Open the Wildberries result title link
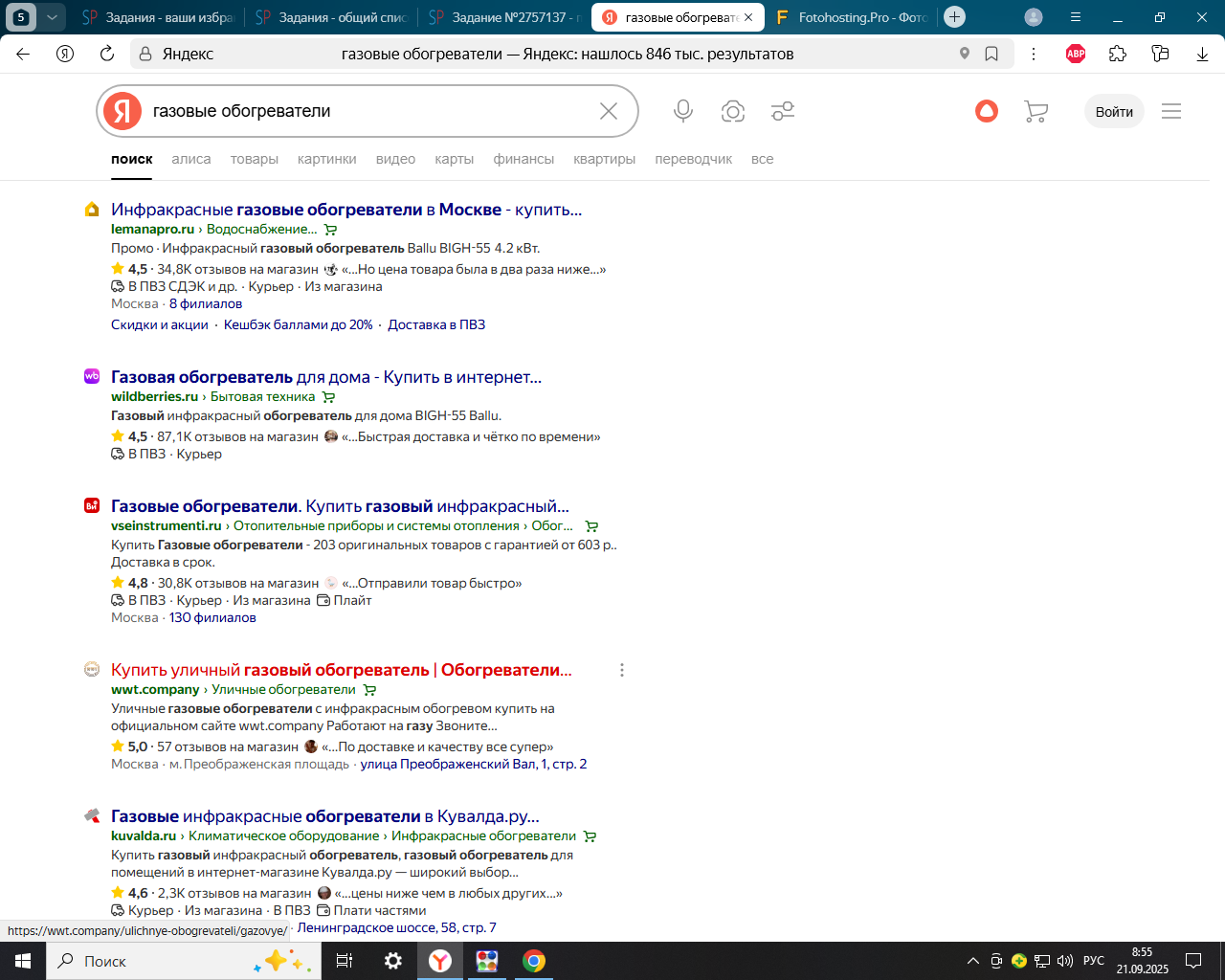 pos(326,377)
